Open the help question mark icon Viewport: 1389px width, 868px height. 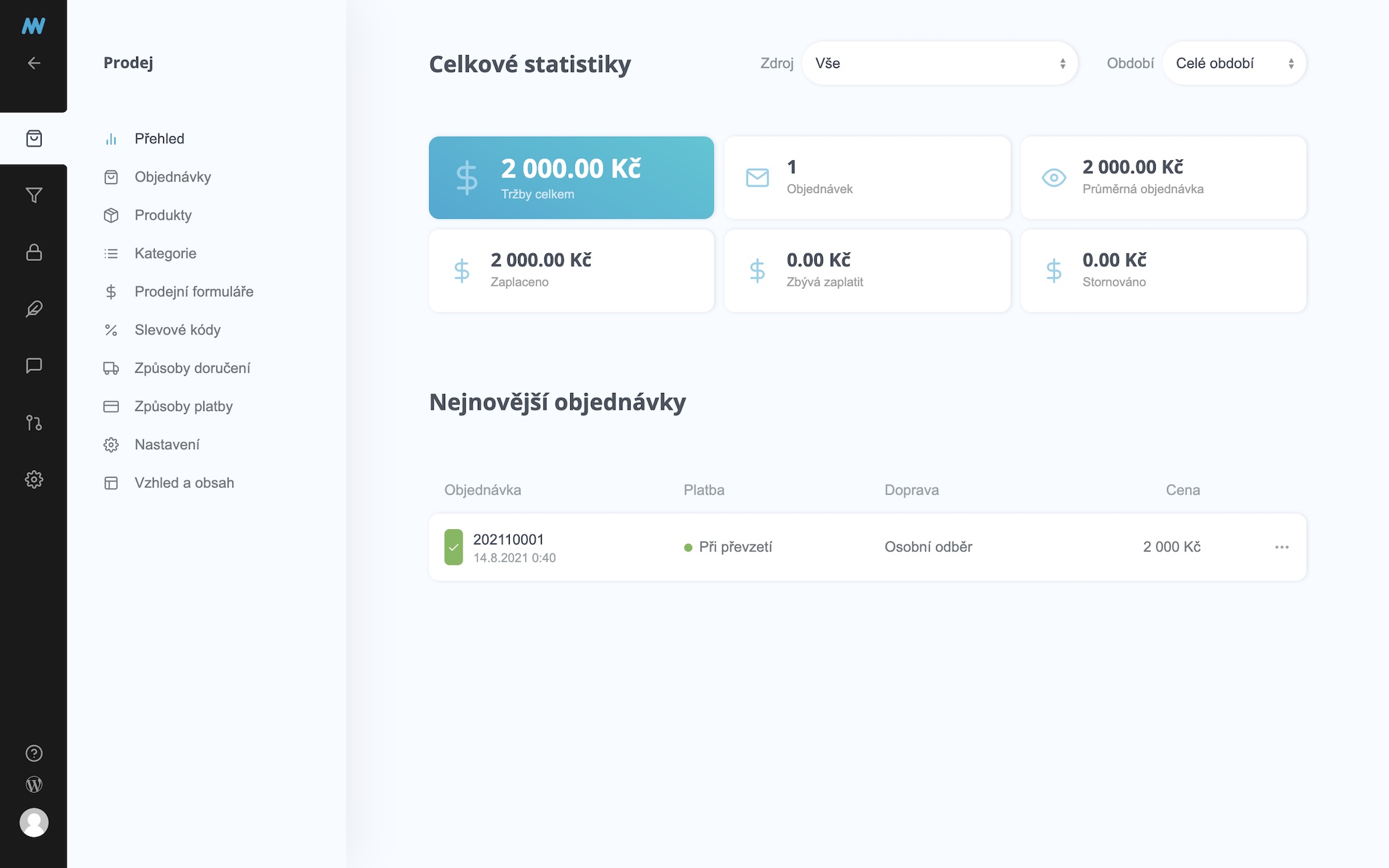tap(33, 753)
